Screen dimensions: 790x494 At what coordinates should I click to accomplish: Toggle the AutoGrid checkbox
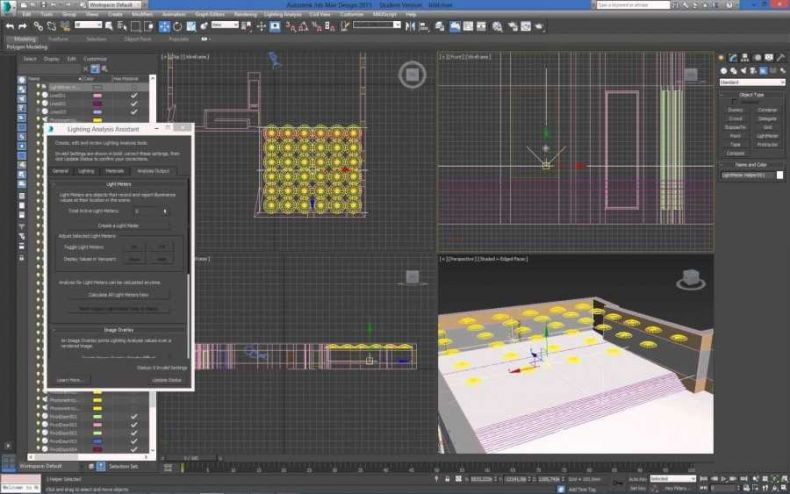(x=734, y=102)
